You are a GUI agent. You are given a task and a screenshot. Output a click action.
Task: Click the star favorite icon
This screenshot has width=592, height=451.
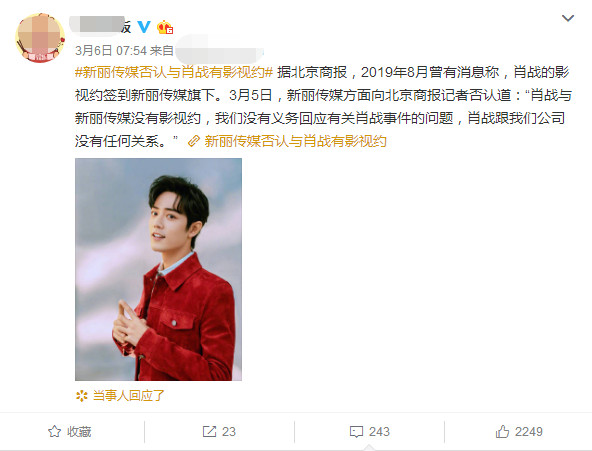coord(54,431)
